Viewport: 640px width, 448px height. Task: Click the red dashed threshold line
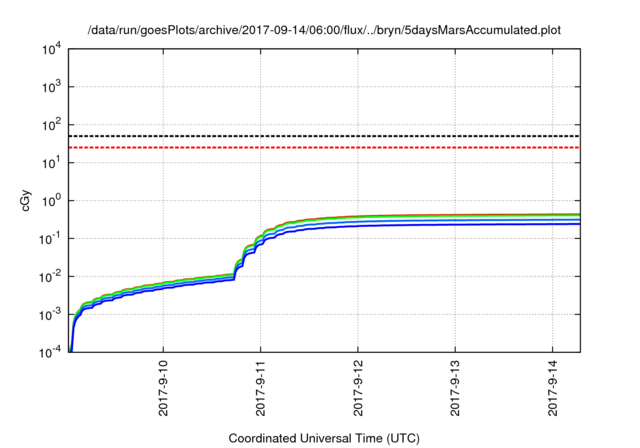pos(324,147)
